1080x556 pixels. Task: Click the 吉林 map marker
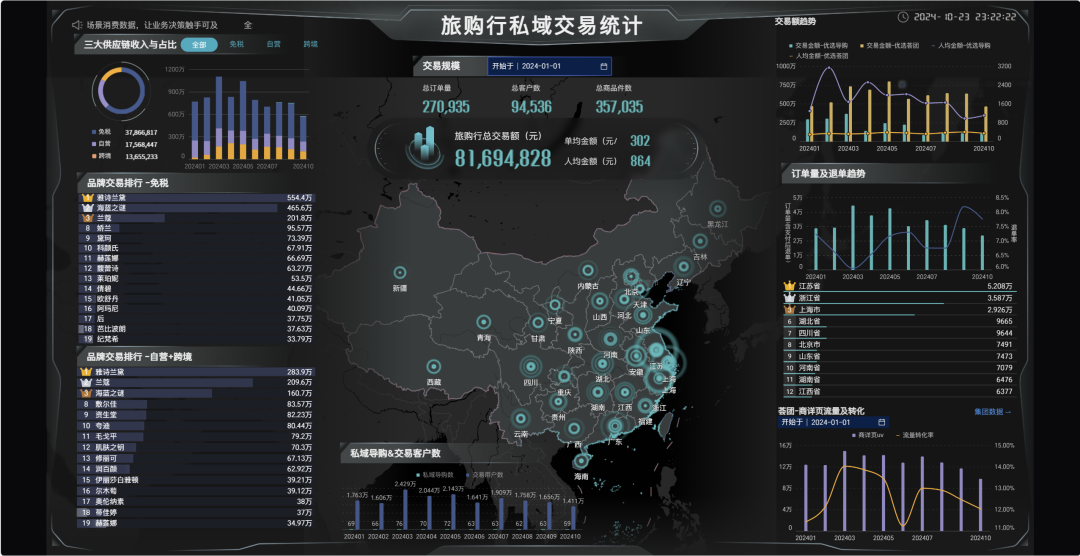(700, 241)
